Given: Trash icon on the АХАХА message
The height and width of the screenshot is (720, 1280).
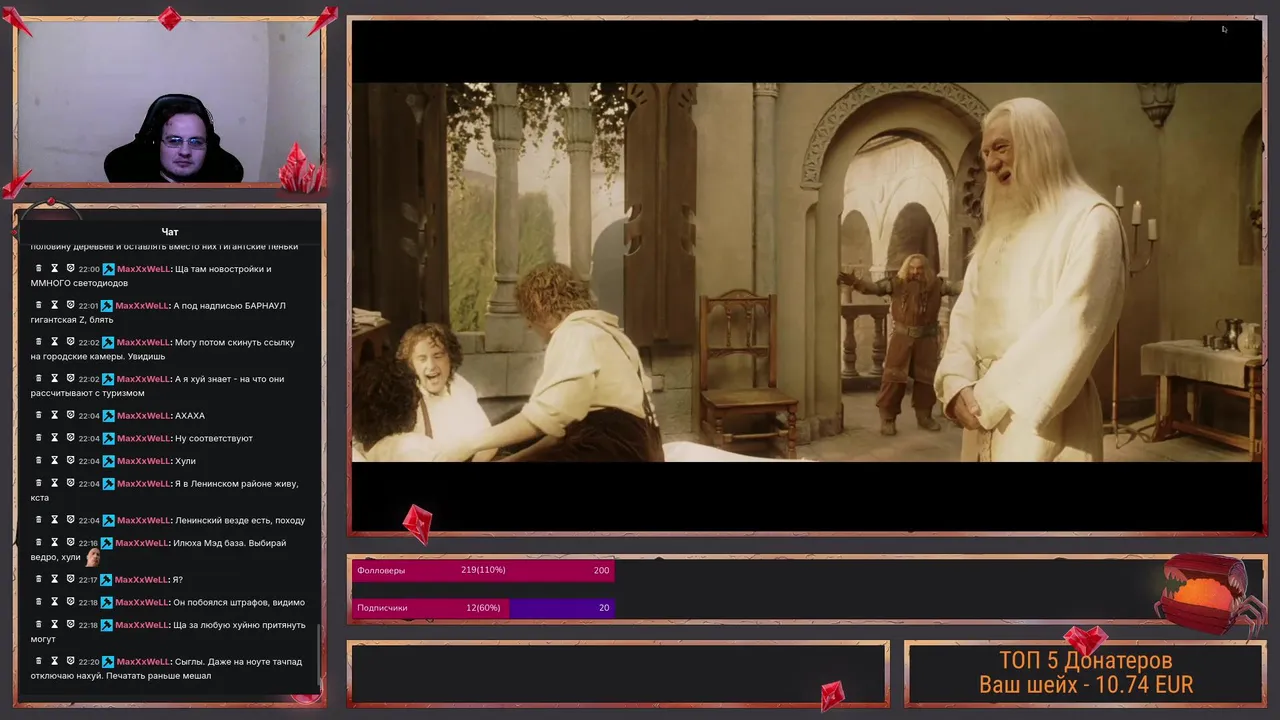Looking at the screenshot, I should click(38, 415).
